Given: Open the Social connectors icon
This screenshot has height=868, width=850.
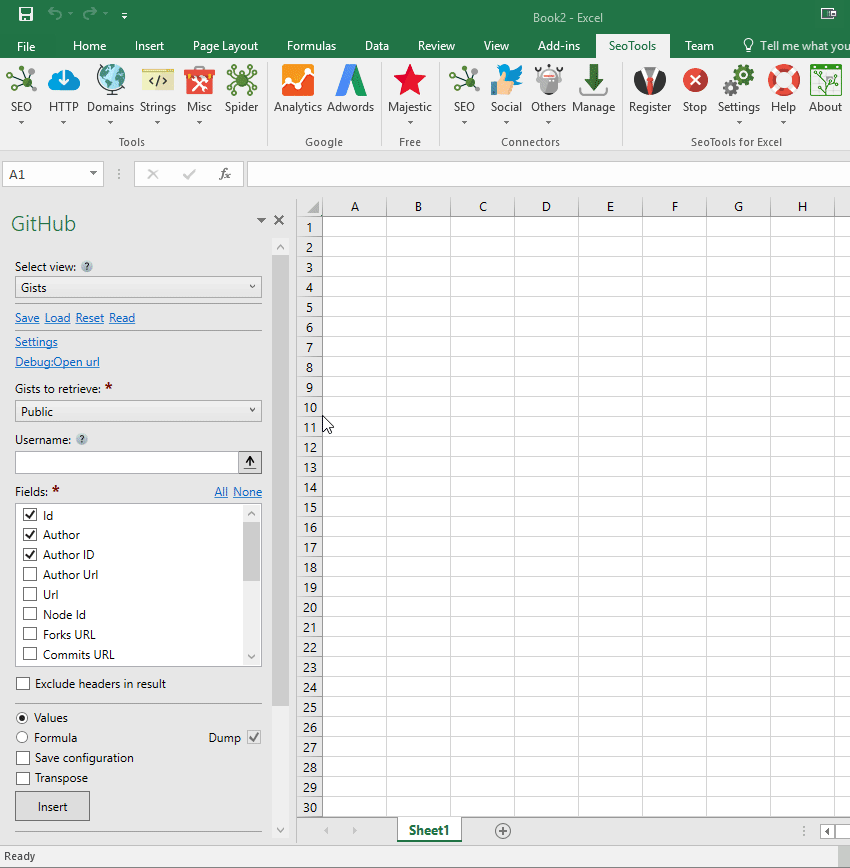Looking at the screenshot, I should point(506,80).
